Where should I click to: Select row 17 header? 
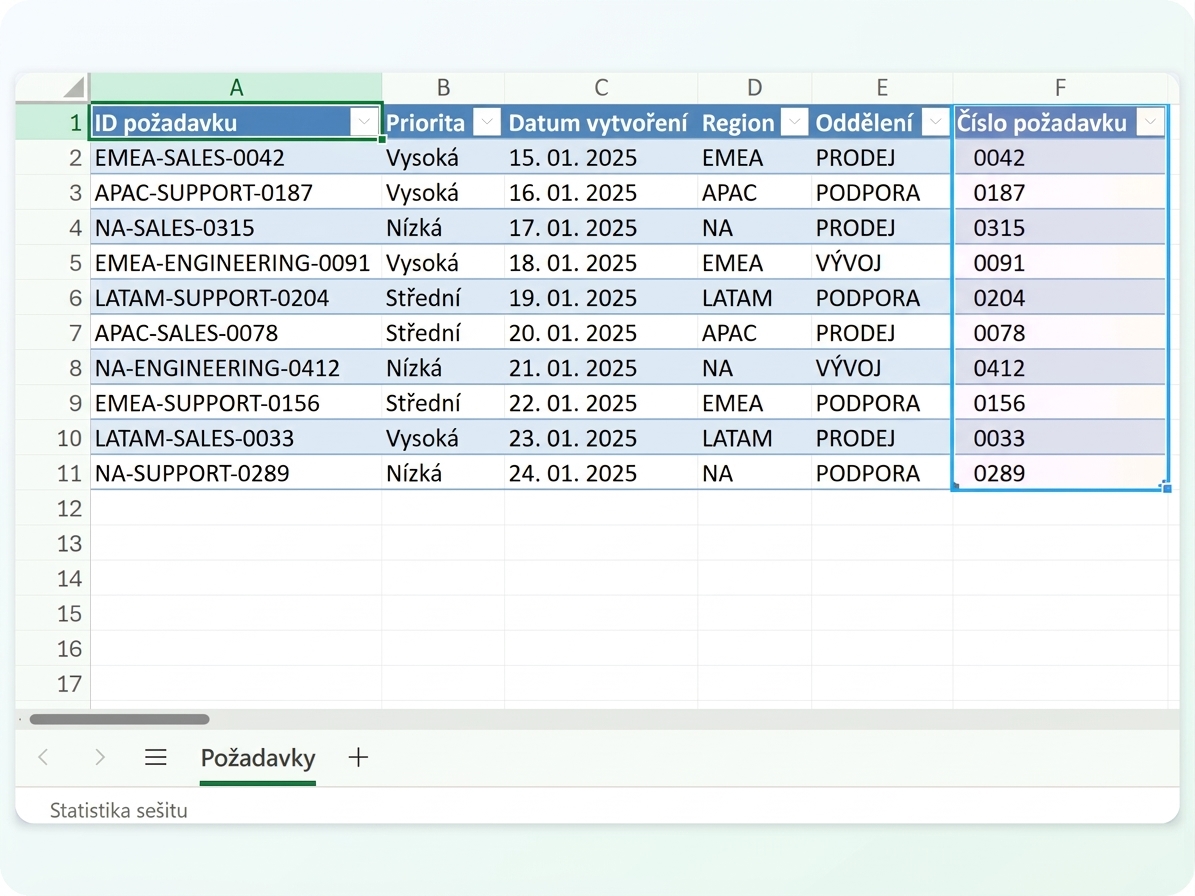click(x=53, y=683)
